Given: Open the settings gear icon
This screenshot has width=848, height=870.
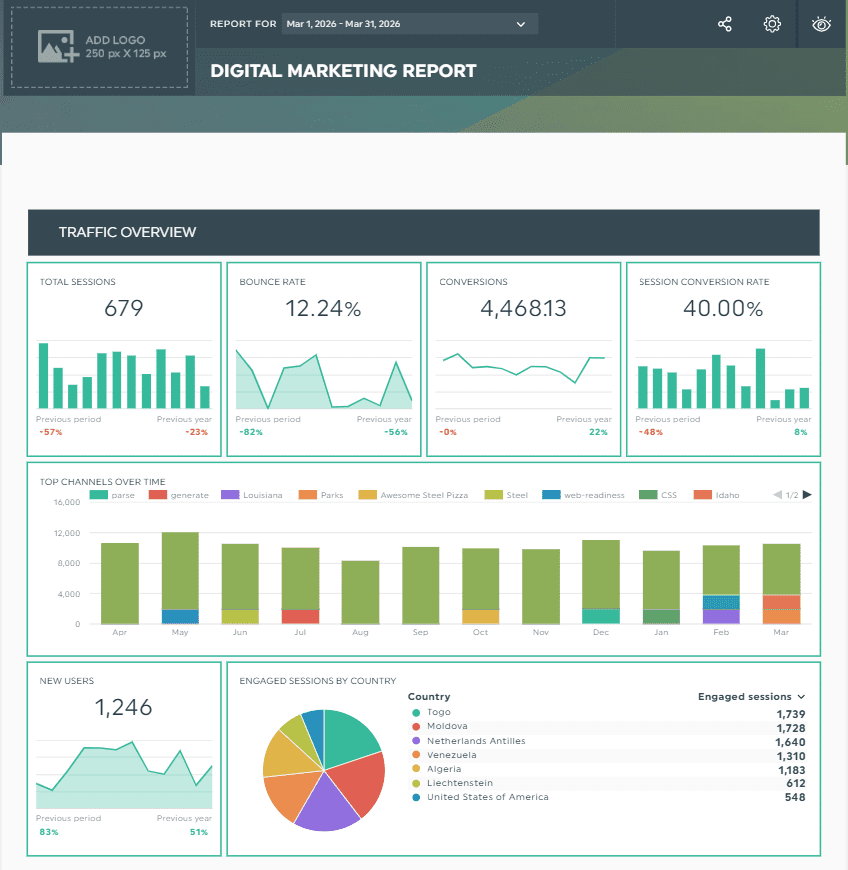Looking at the screenshot, I should tap(772, 23).
